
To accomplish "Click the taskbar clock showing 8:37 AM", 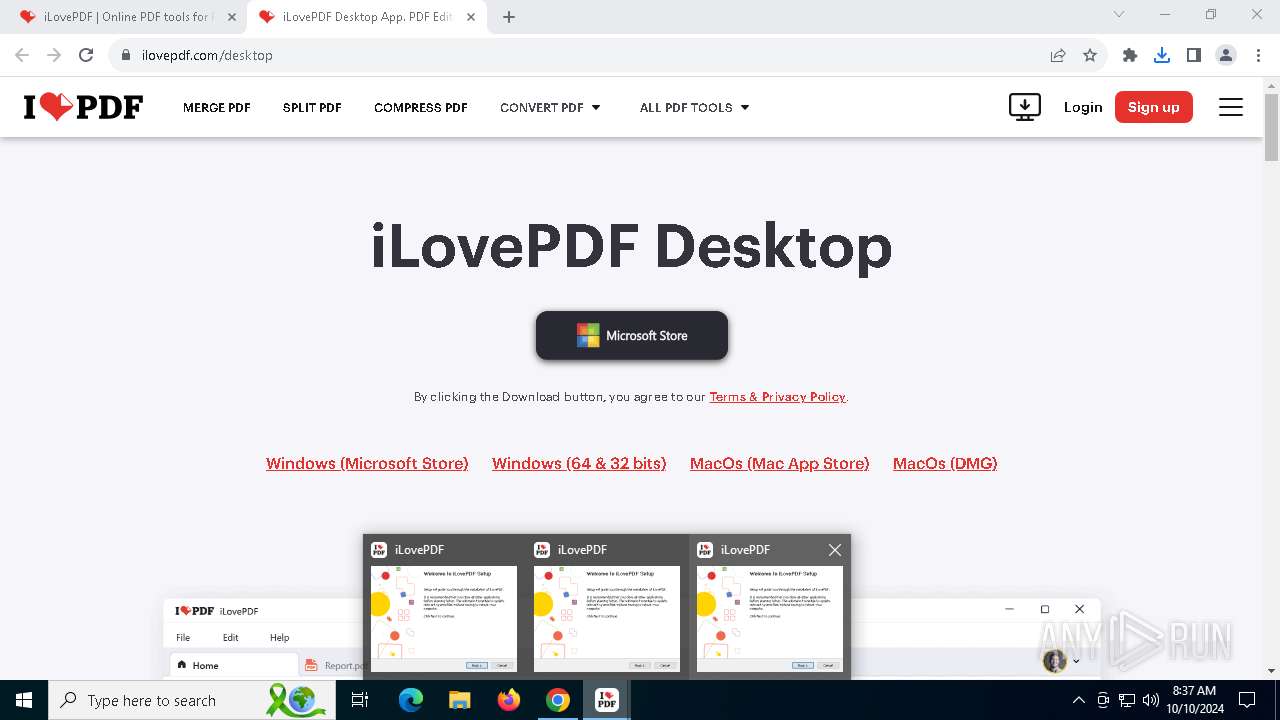I will (1194, 700).
